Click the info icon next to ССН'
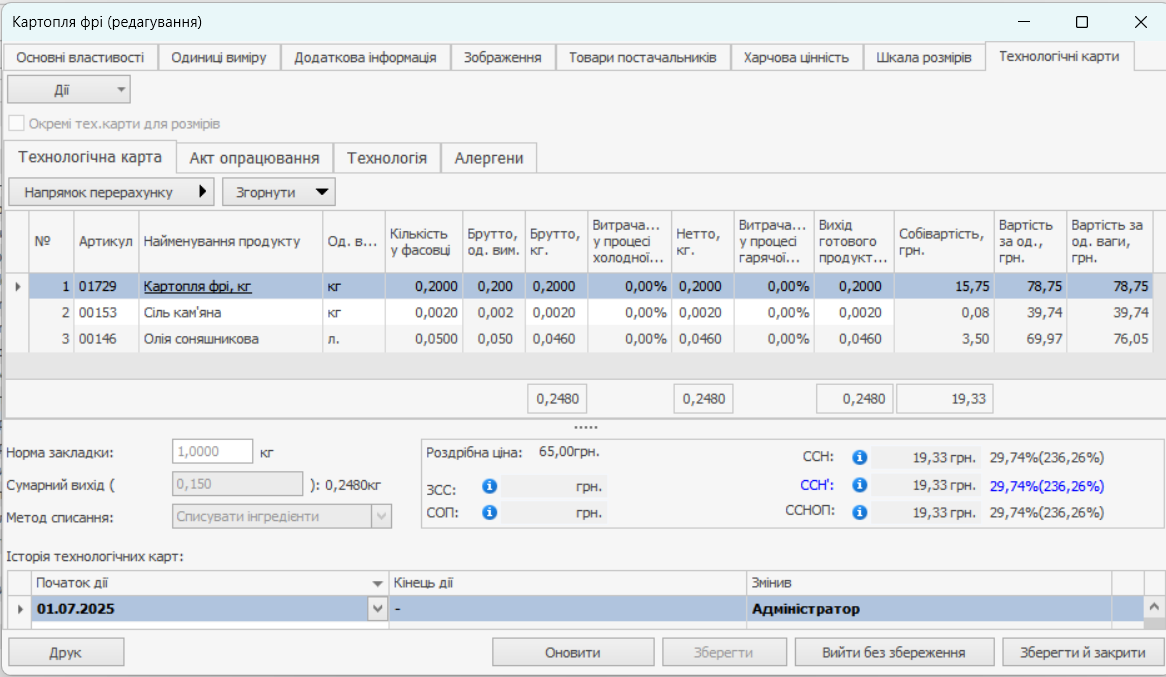Image resolution: width=1166 pixels, height=677 pixels. [859, 486]
